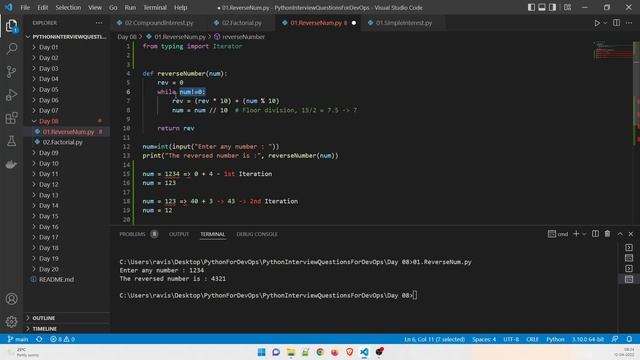Viewport: 640px width, 360px height.
Task: Click the main branch status item
Action: [x=18, y=339]
